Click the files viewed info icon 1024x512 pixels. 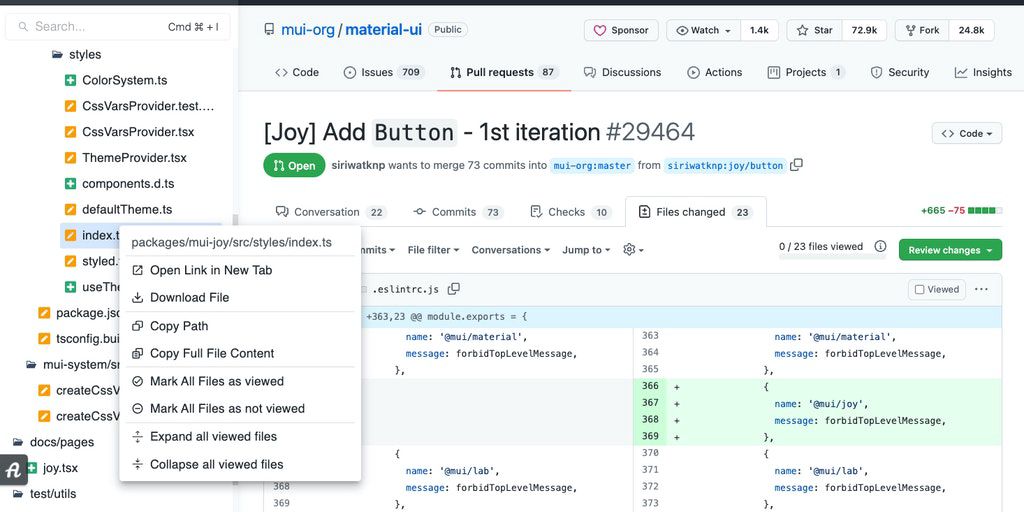(x=880, y=247)
